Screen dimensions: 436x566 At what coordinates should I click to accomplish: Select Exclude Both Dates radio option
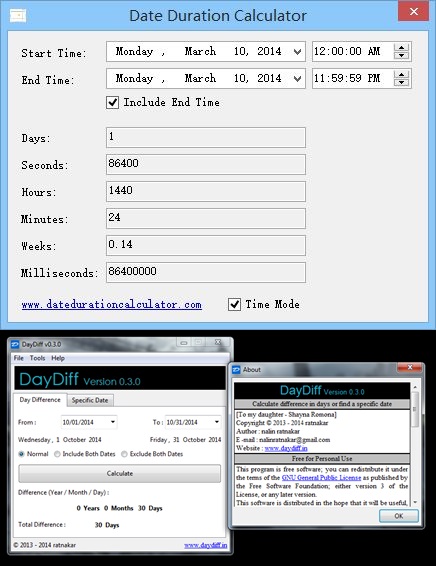(124, 454)
